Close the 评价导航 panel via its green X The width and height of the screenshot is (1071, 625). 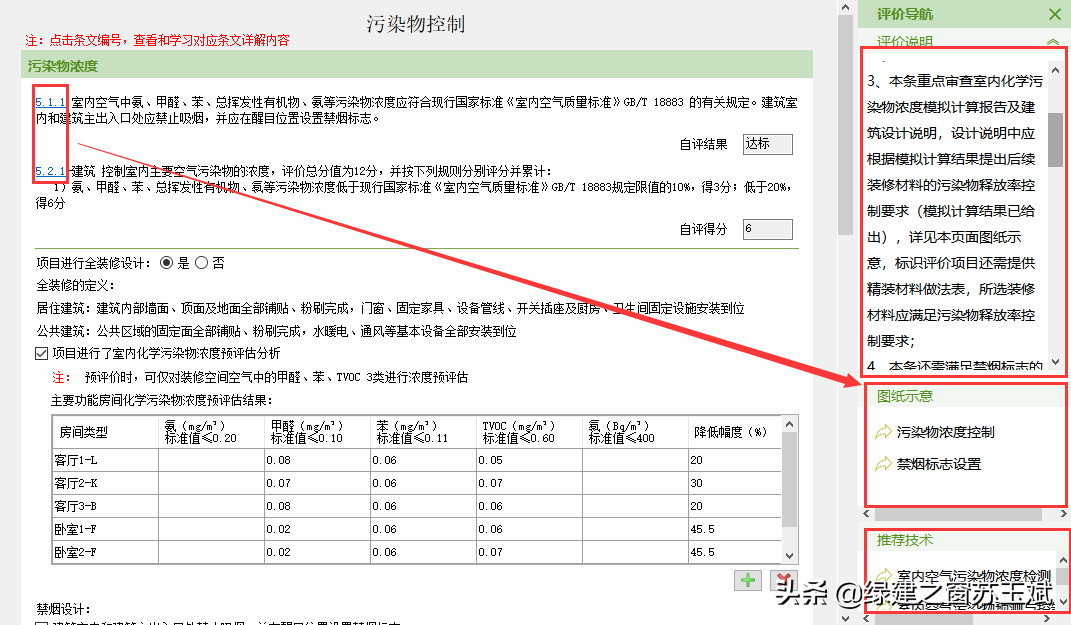tap(1055, 15)
